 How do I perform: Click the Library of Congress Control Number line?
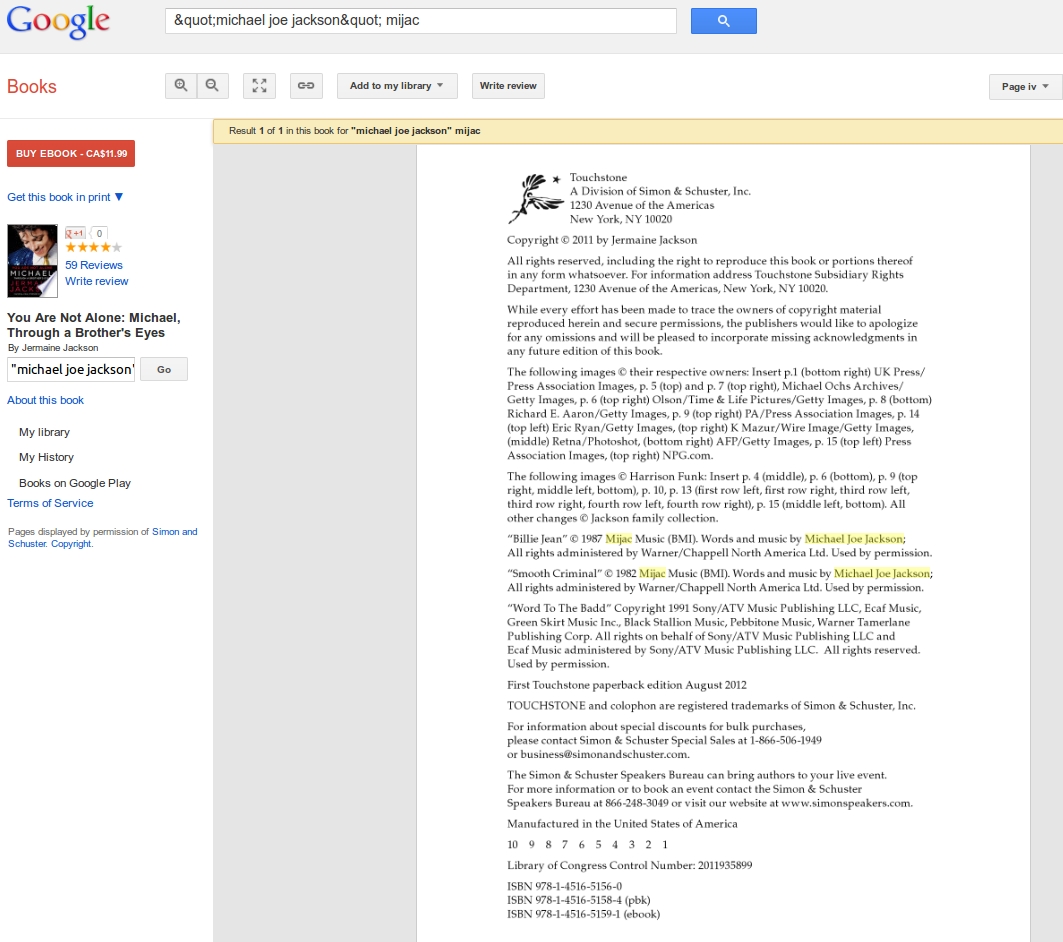pyautogui.click(x=630, y=865)
